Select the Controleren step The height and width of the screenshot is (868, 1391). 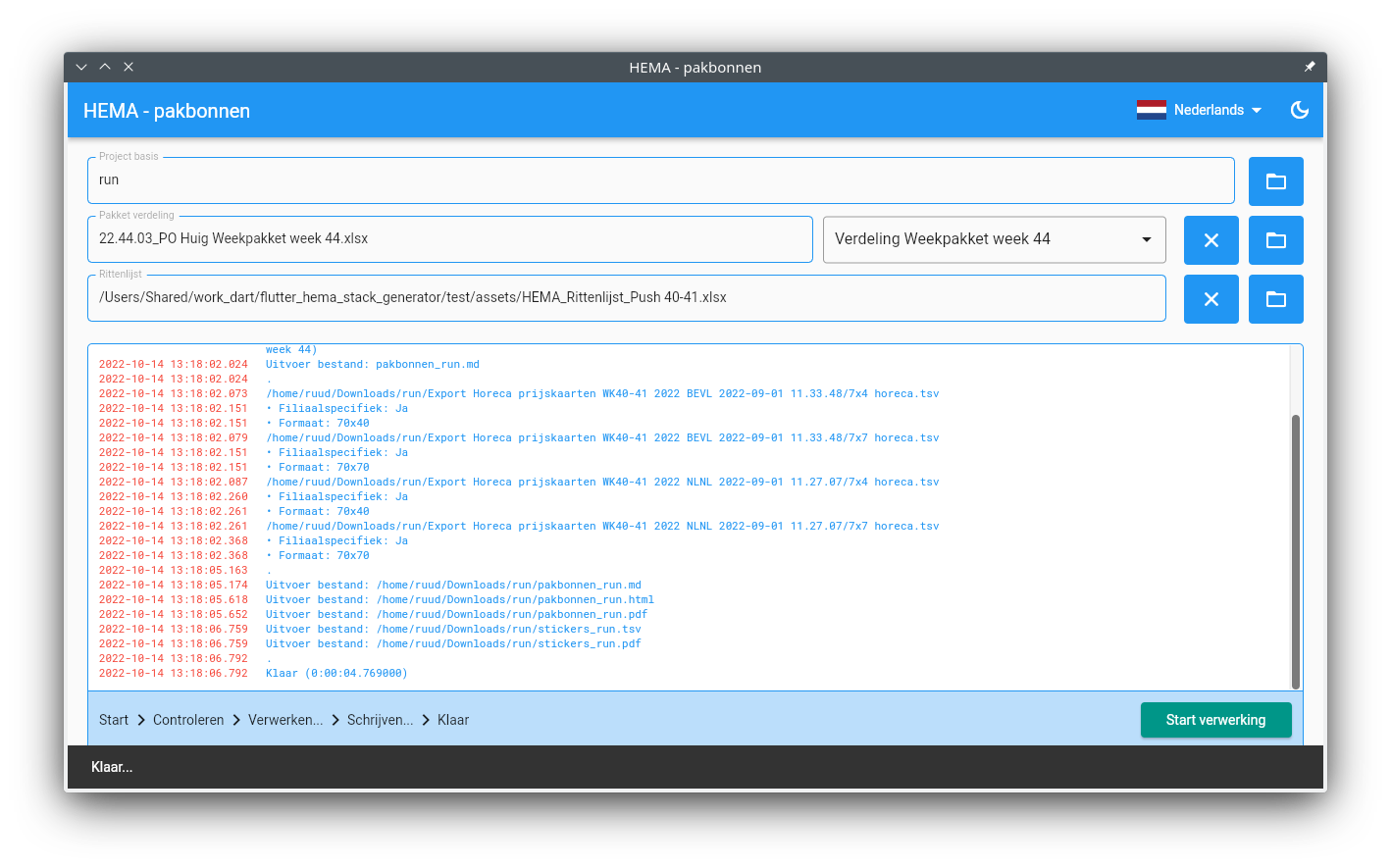click(x=188, y=720)
